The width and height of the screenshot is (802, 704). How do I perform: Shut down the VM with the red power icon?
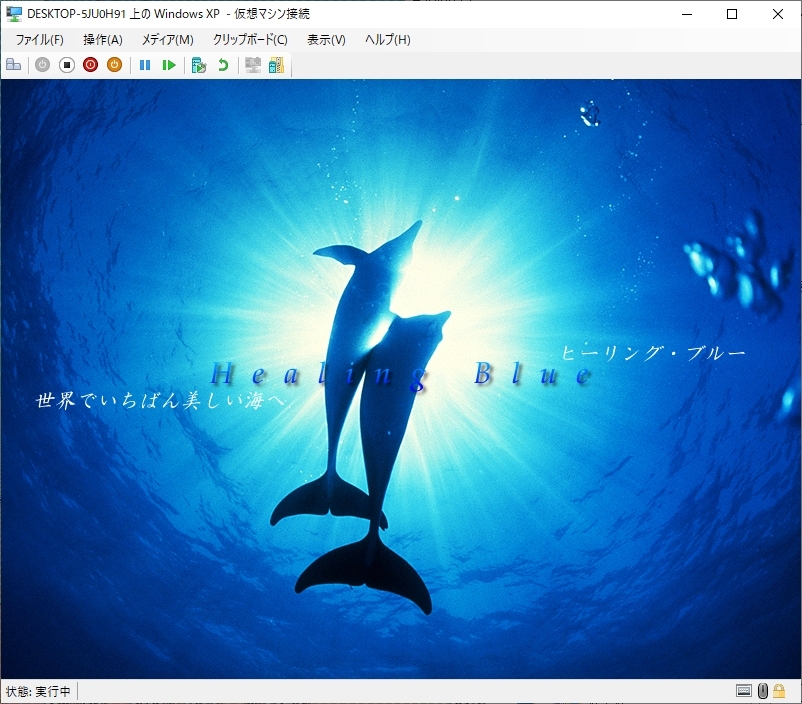tap(90, 65)
